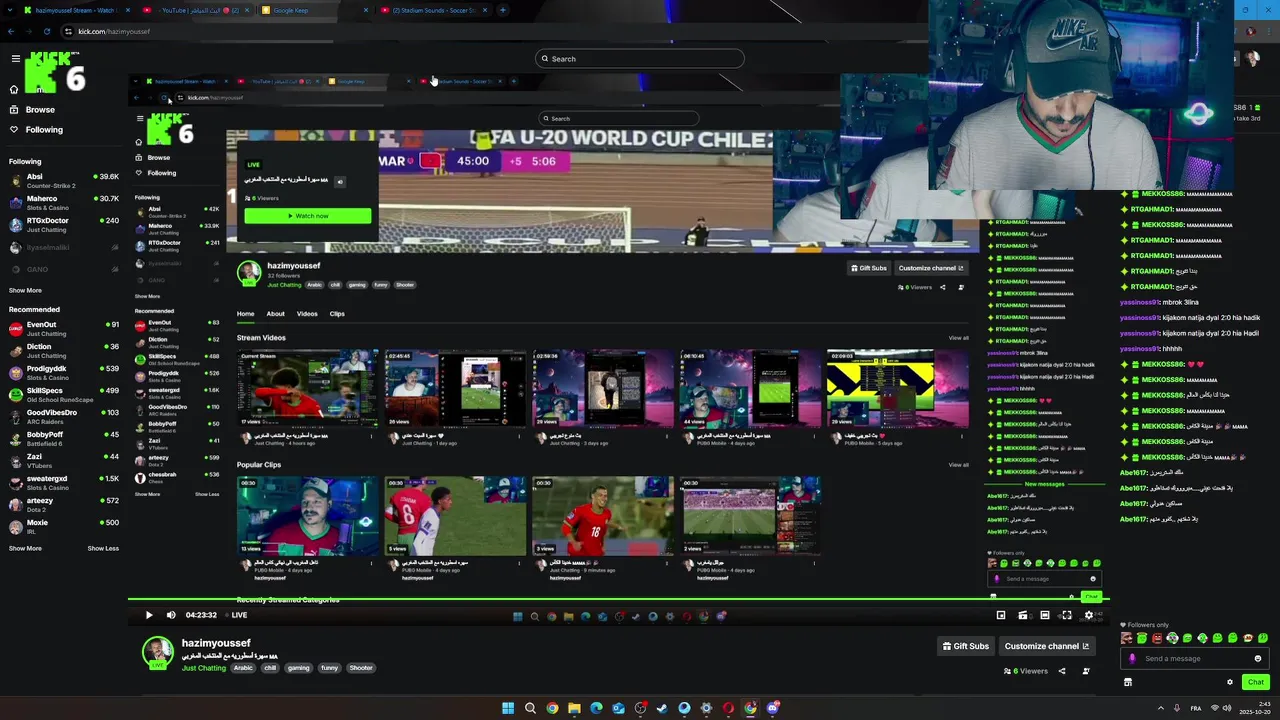This screenshot has height=720, width=1280.
Task: Click the LIVE indicator in player bar
Action: point(236,615)
